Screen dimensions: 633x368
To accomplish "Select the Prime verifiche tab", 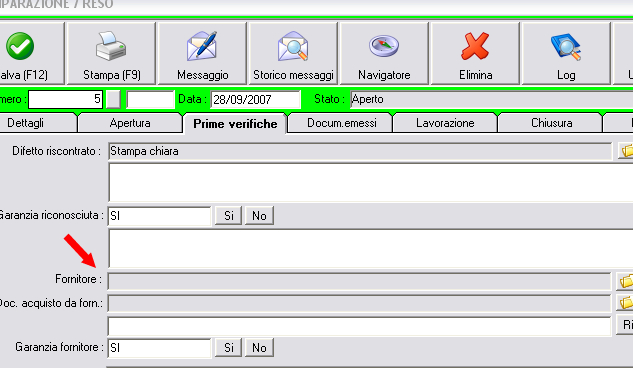I will [x=235, y=123].
